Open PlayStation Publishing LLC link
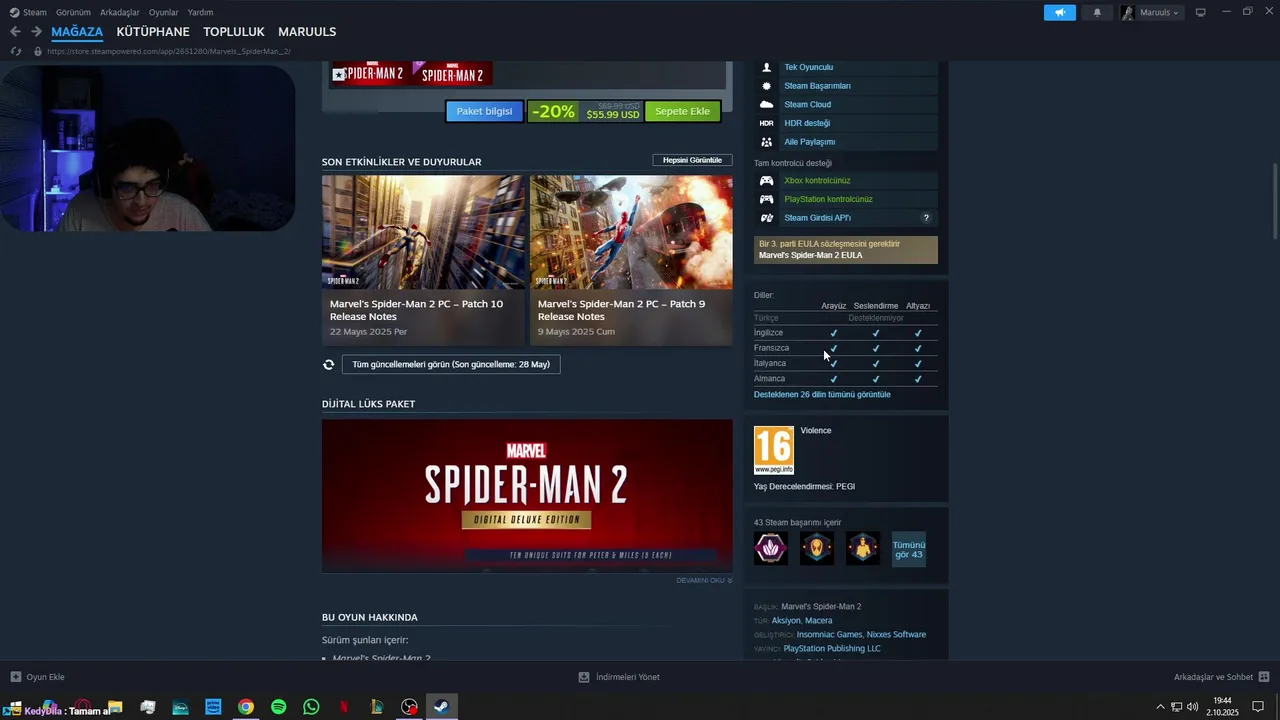 pos(832,649)
